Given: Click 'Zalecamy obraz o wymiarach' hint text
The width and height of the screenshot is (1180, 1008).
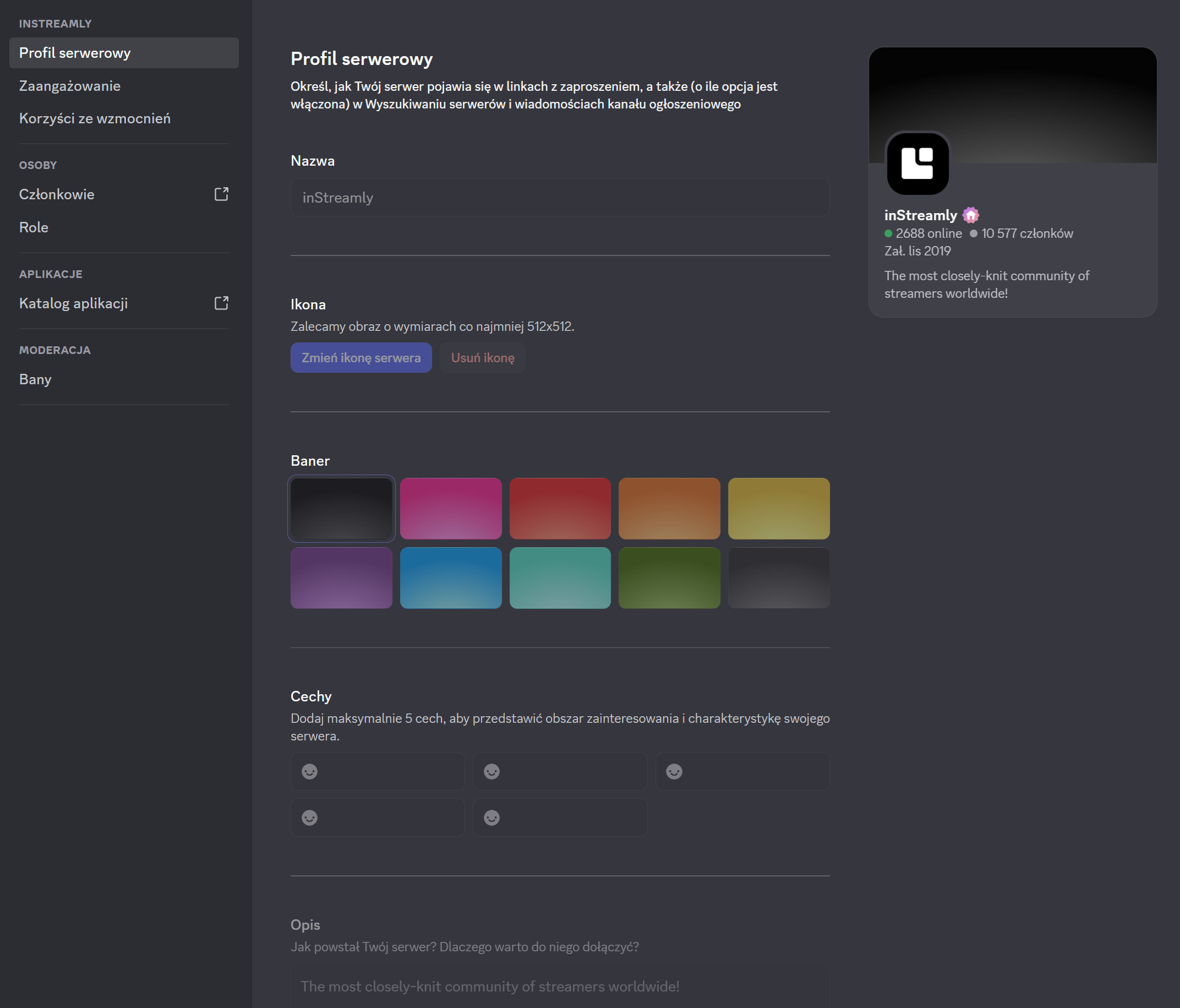Looking at the screenshot, I should coord(432,326).
